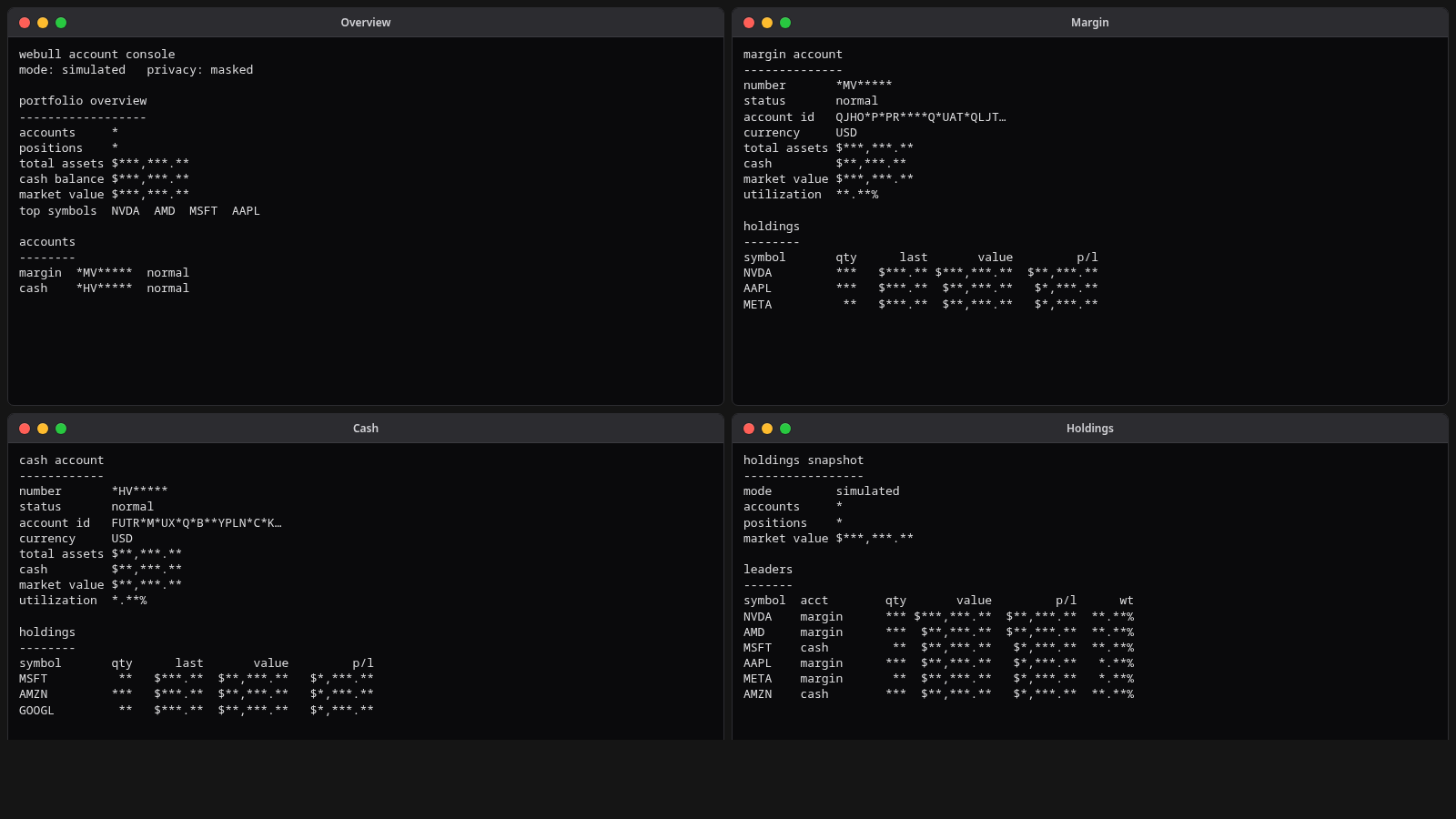
Task: Click NVDA row in Margin holdings
Action: coord(921,273)
